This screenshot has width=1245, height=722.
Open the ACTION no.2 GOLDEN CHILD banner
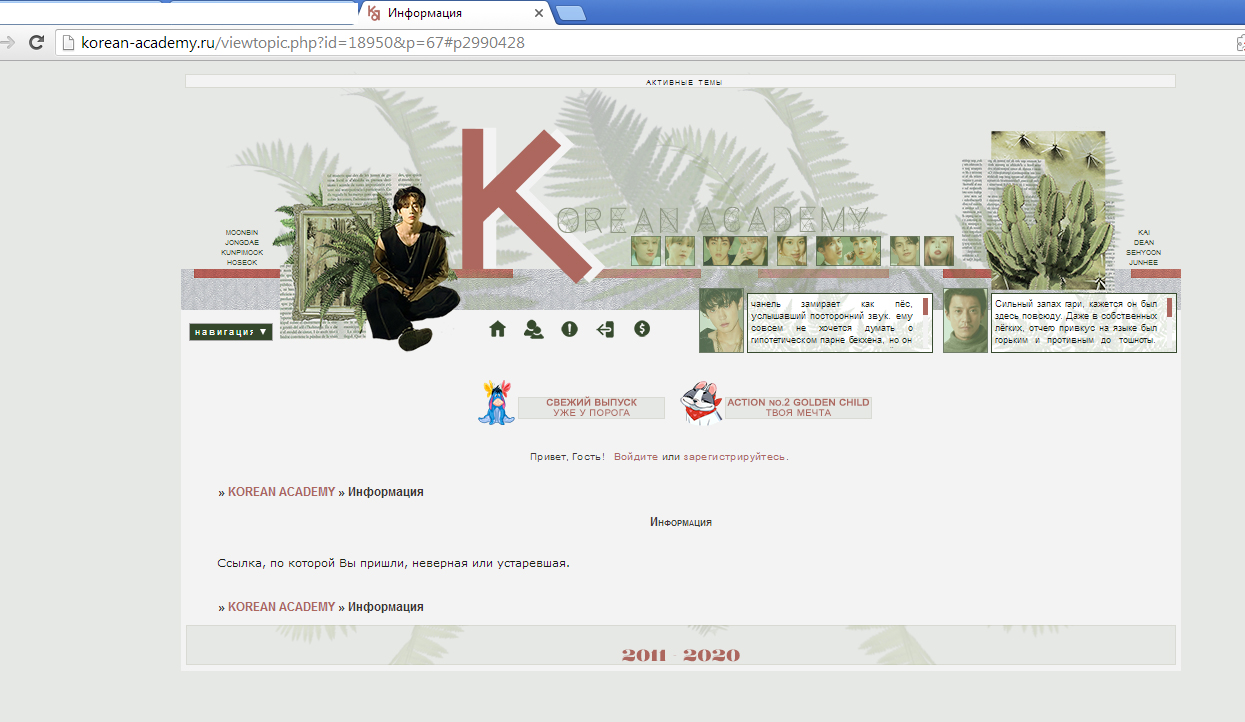click(798, 408)
